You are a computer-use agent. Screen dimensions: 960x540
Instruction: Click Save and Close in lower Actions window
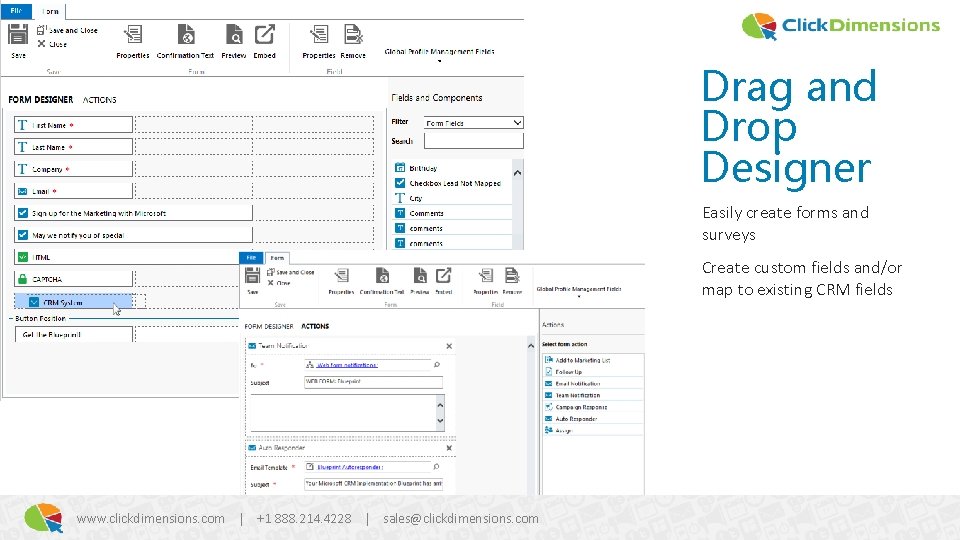coord(291,272)
